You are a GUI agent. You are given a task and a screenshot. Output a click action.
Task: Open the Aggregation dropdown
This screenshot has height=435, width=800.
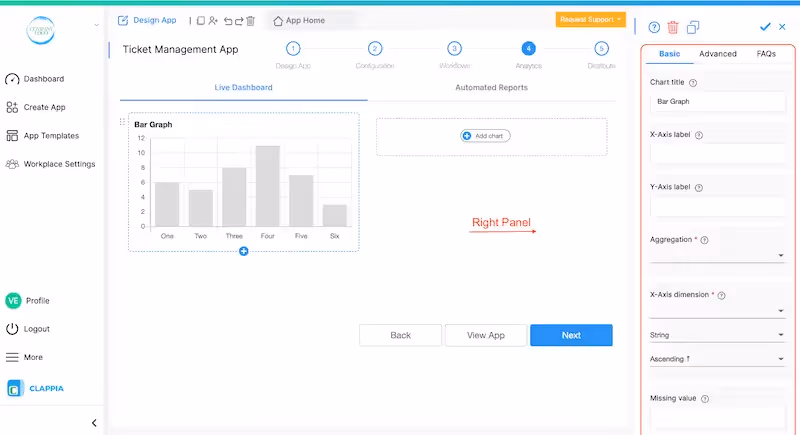pos(717,255)
